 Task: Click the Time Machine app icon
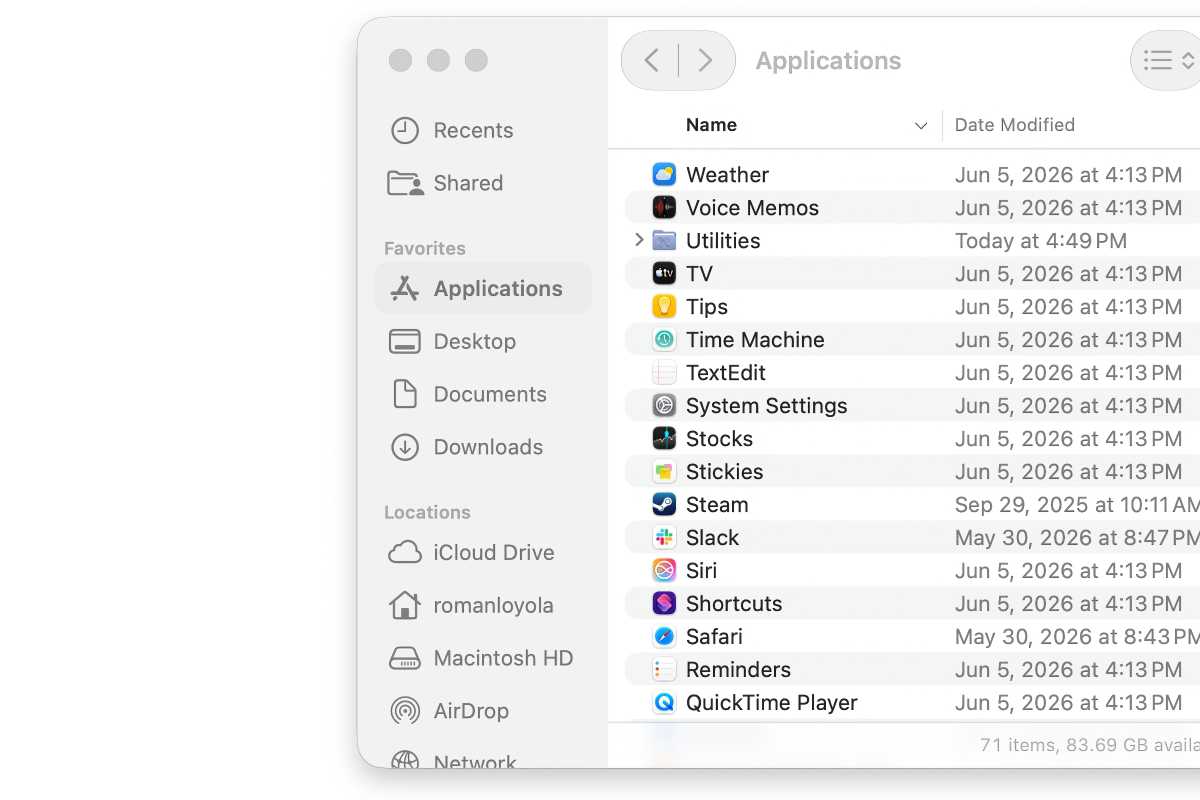664,340
